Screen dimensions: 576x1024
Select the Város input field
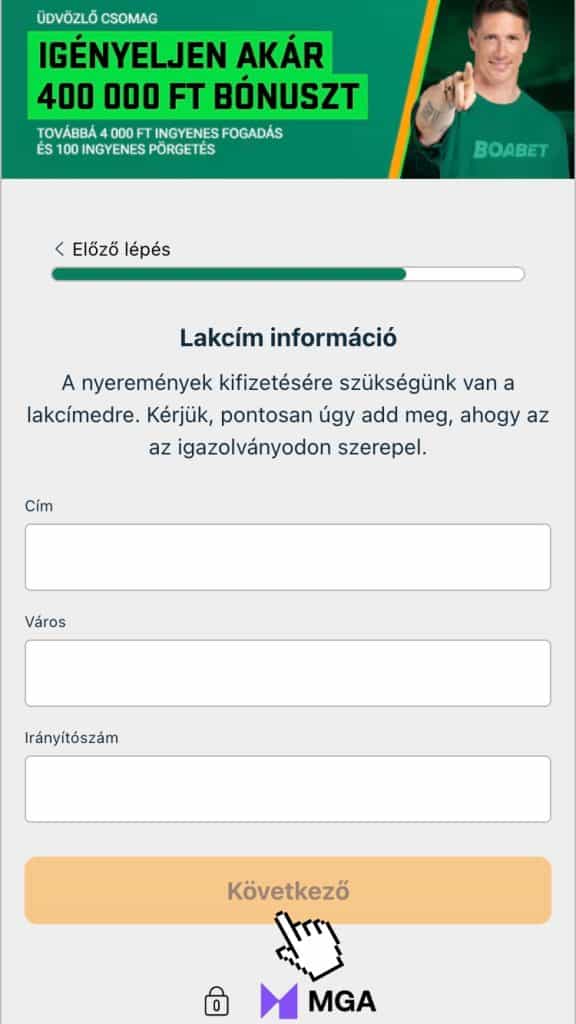pos(288,672)
